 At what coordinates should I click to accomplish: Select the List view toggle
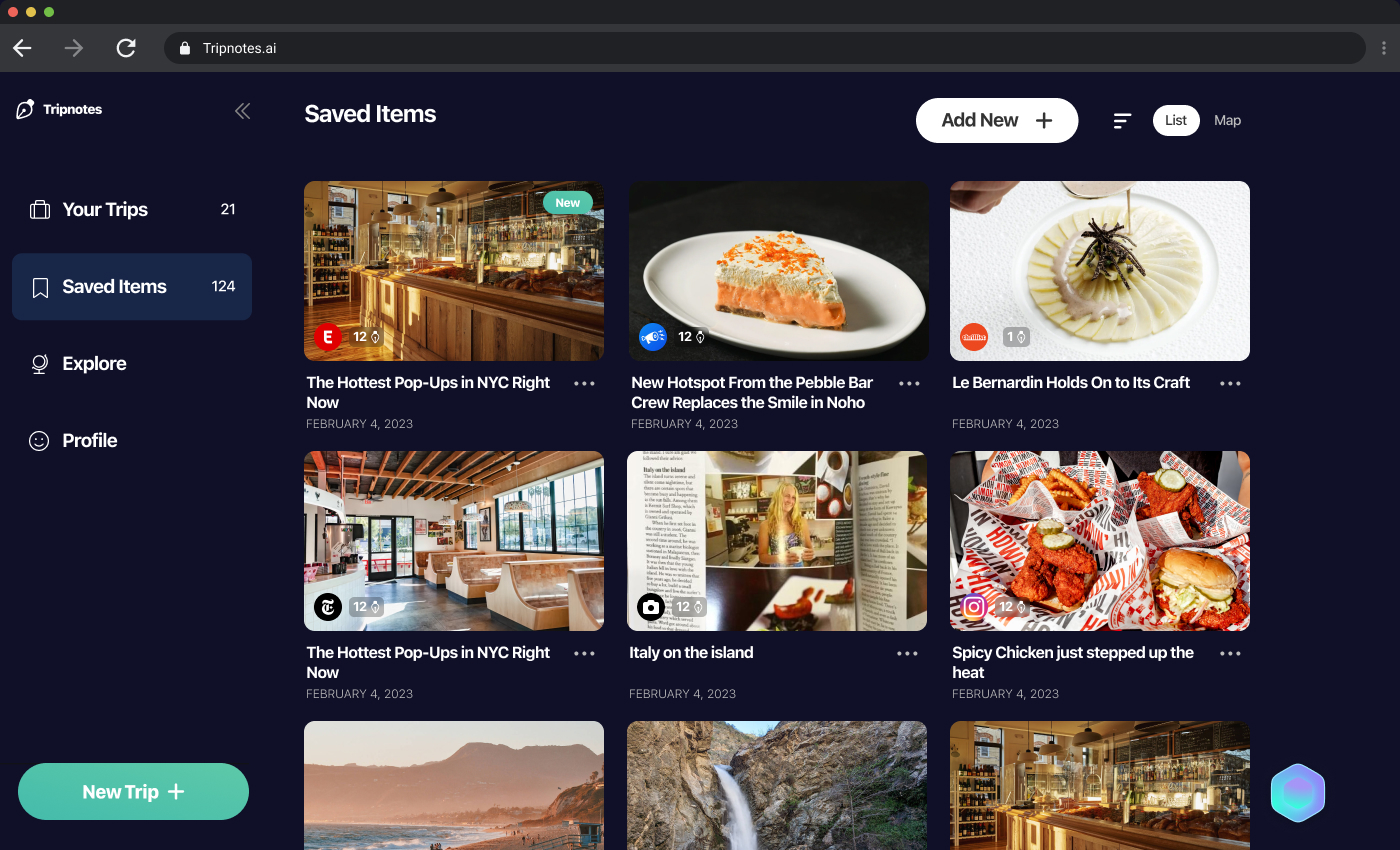[x=1176, y=120]
